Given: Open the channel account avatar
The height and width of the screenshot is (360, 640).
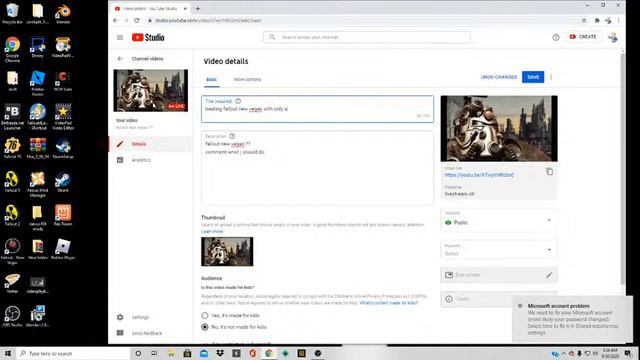Looking at the screenshot, I should pyautogui.click(x=613, y=37).
